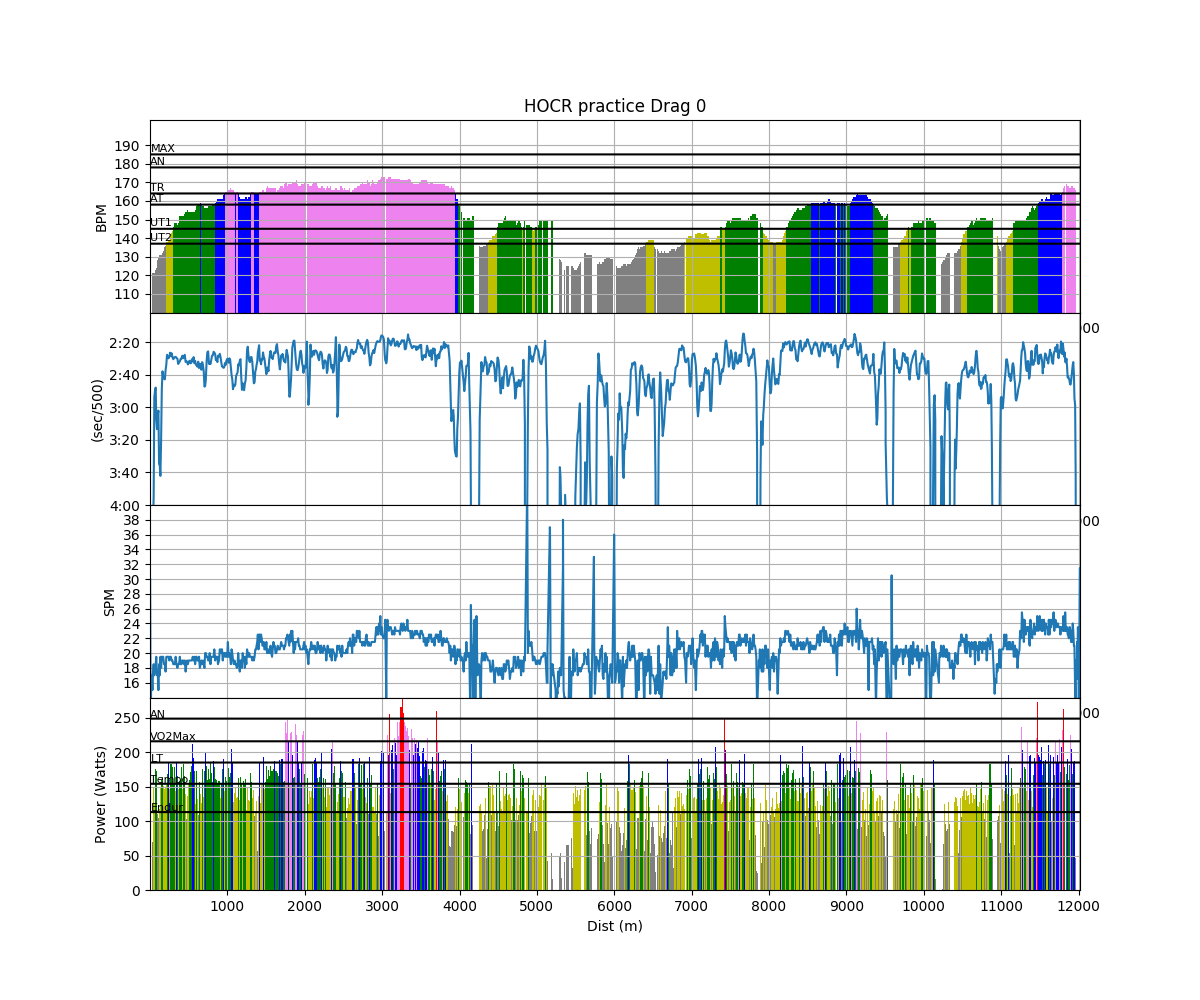1200x1000 pixels.
Task: Click the TR heart rate zone label
Action: 157,187
